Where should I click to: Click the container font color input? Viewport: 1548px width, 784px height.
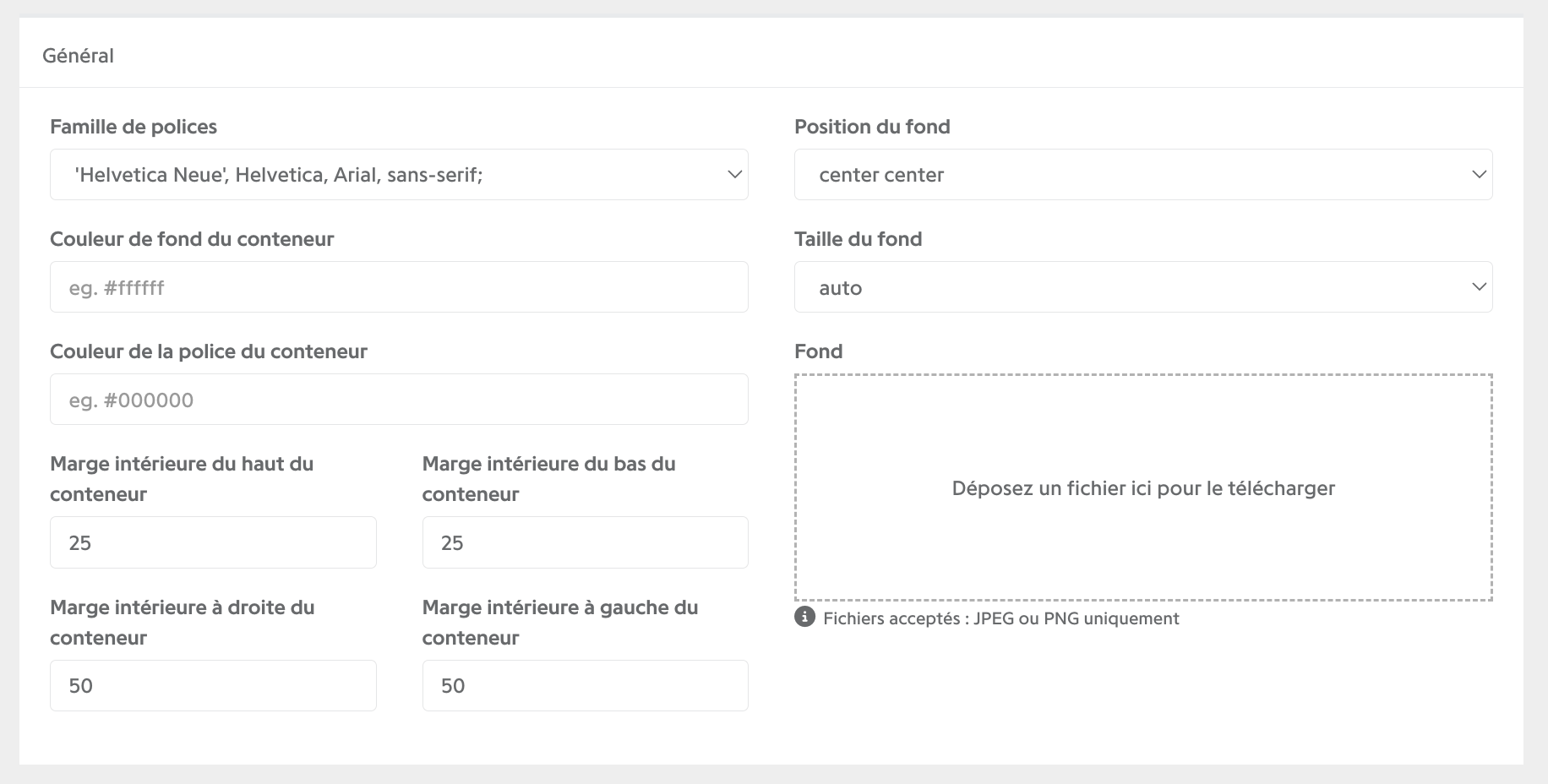click(399, 400)
